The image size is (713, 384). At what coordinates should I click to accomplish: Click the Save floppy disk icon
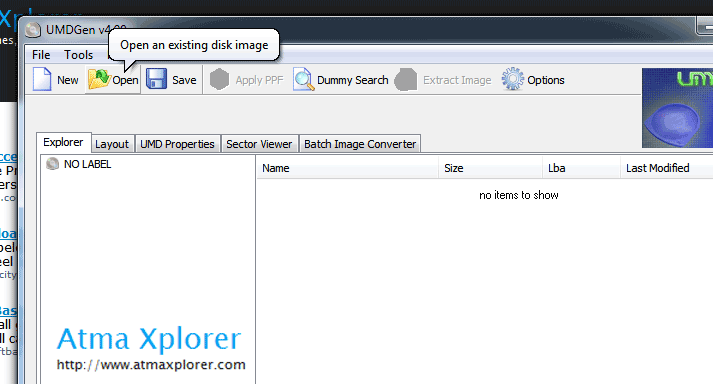pyautogui.click(x=156, y=79)
